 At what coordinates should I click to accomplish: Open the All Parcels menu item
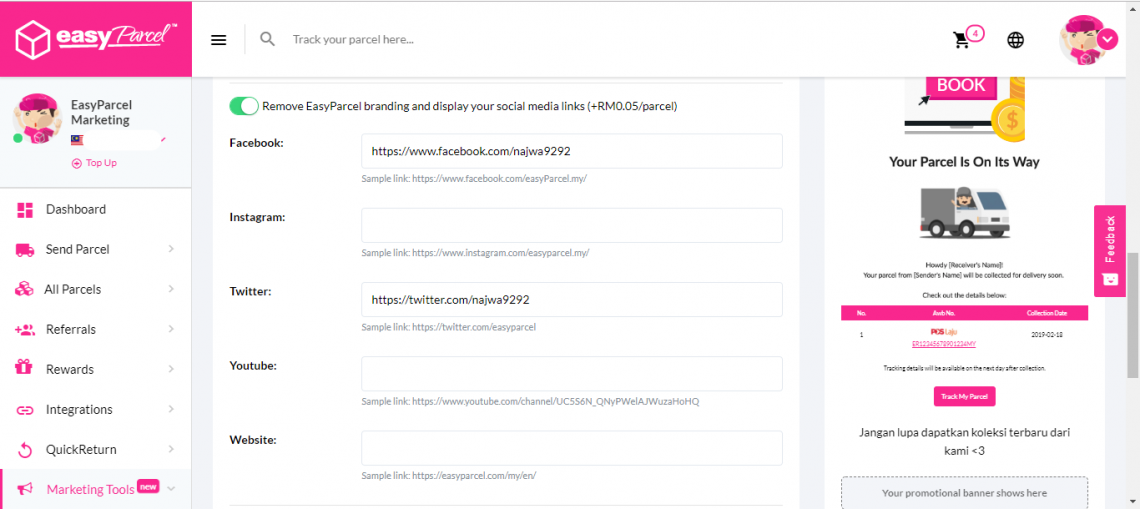click(74, 289)
